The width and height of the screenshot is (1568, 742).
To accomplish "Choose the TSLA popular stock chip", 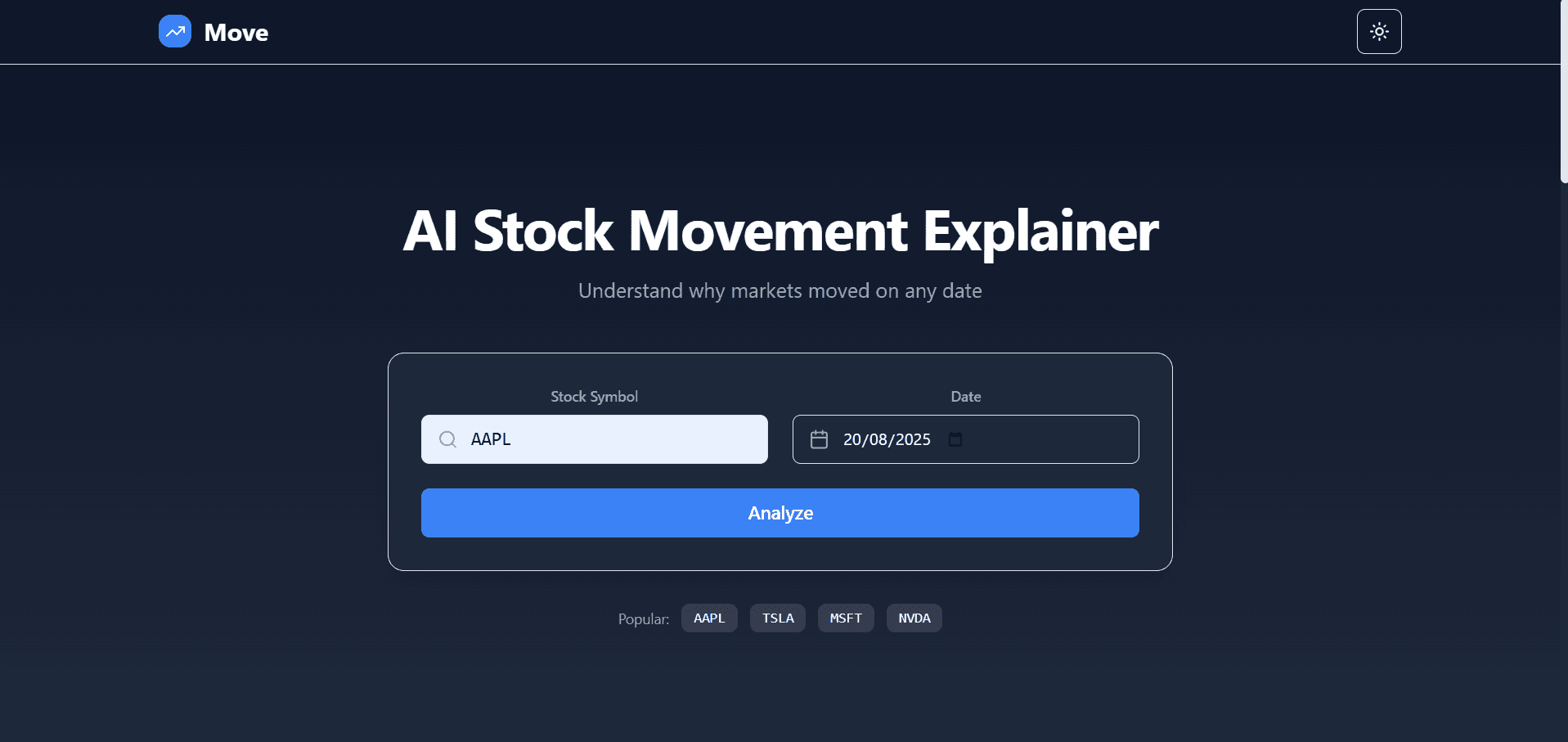I will (778, 618).
